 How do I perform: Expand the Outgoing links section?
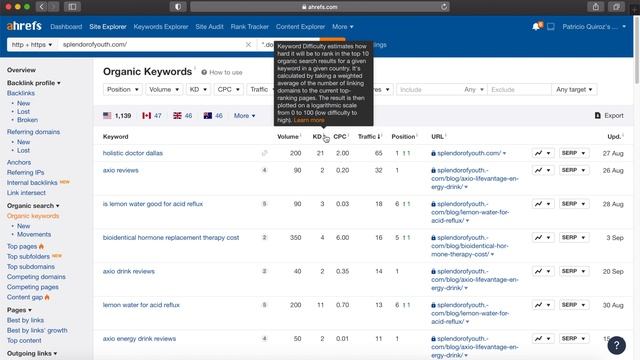tap(32, 353)
